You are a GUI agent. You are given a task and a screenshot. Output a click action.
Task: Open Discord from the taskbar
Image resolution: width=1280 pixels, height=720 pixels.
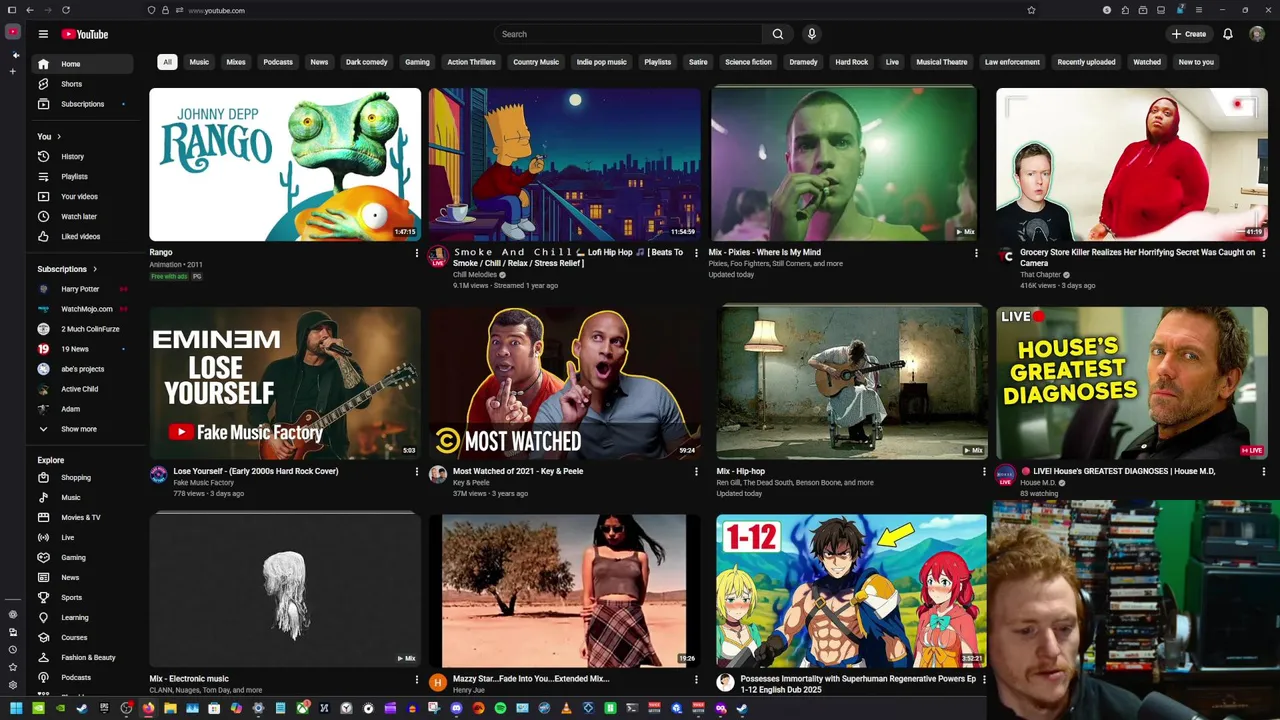click(x=456, y=708)
